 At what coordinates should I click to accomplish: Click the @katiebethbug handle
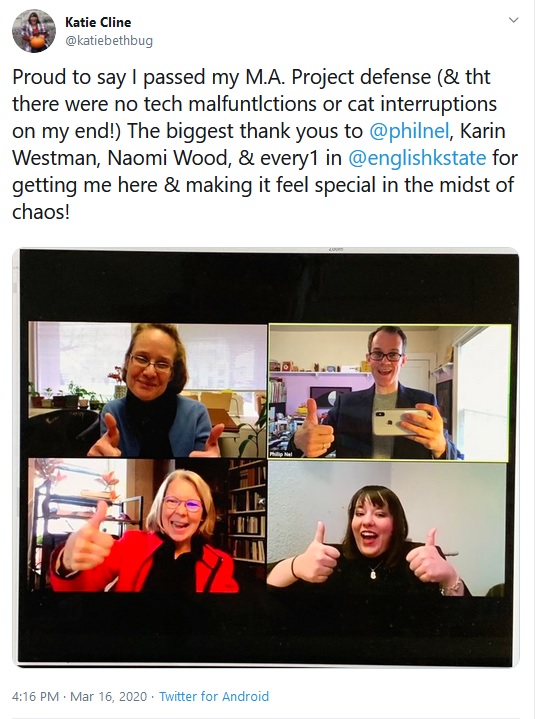tap(109, 41)
